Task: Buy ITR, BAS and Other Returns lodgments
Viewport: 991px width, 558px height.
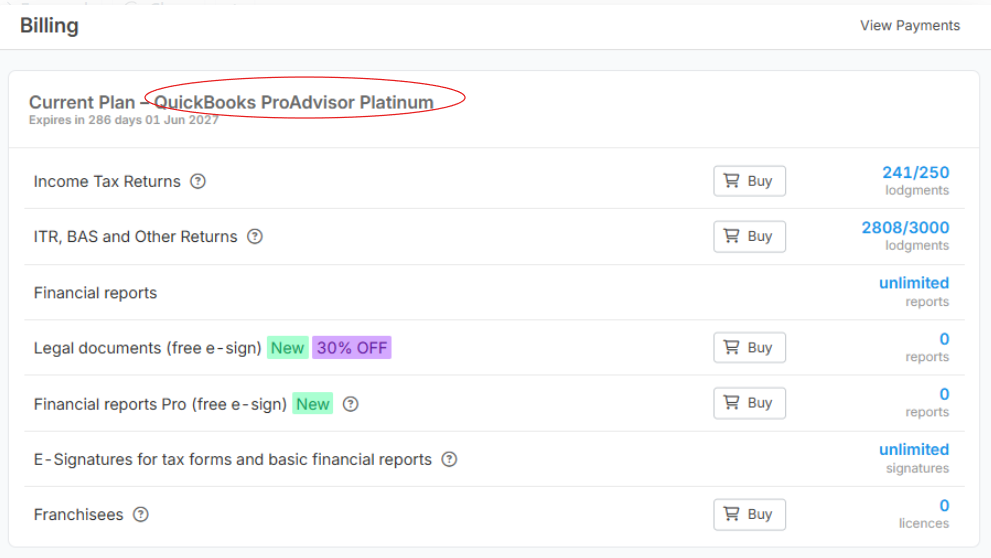Action: click(x=750, y=236)
